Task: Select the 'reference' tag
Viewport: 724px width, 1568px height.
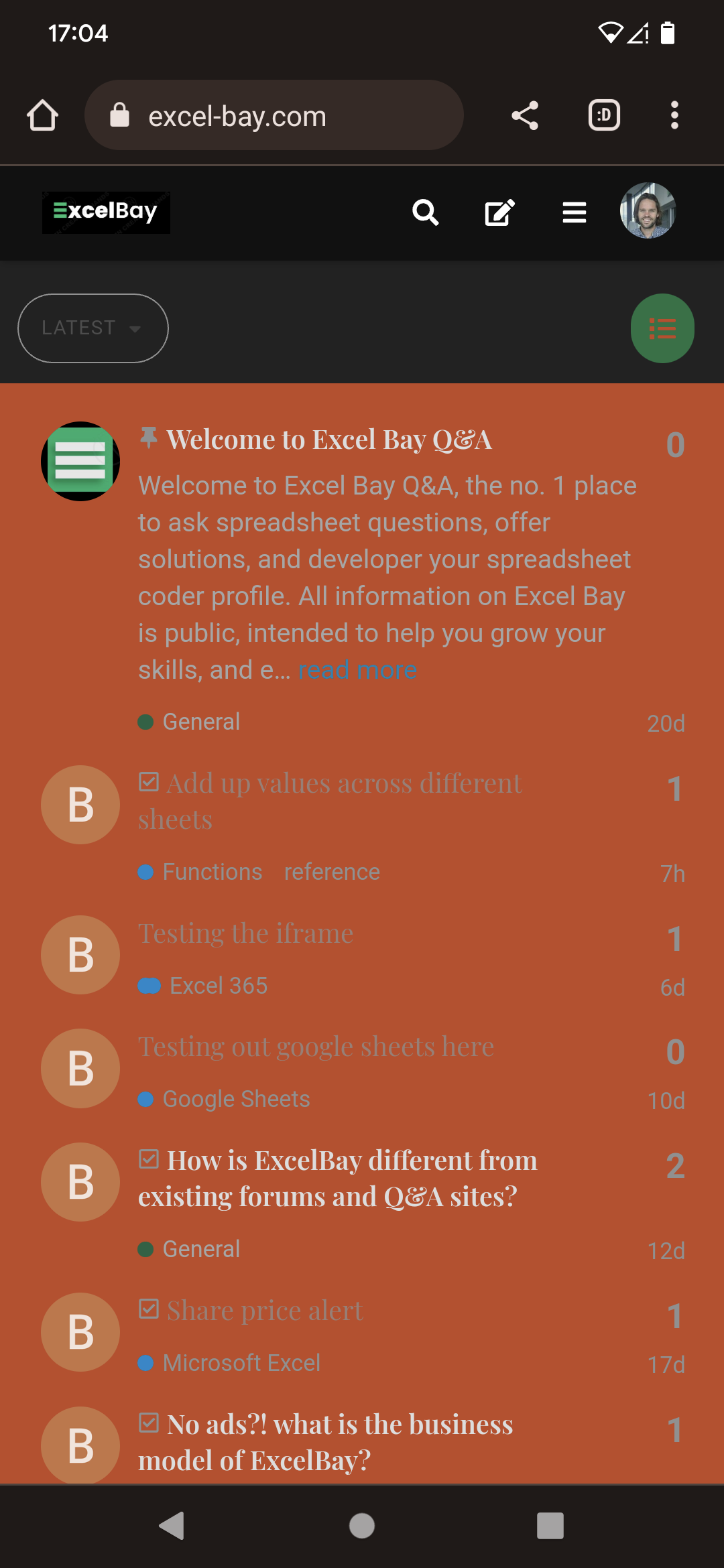Action: pyautogui.click(x=332, y=872)
